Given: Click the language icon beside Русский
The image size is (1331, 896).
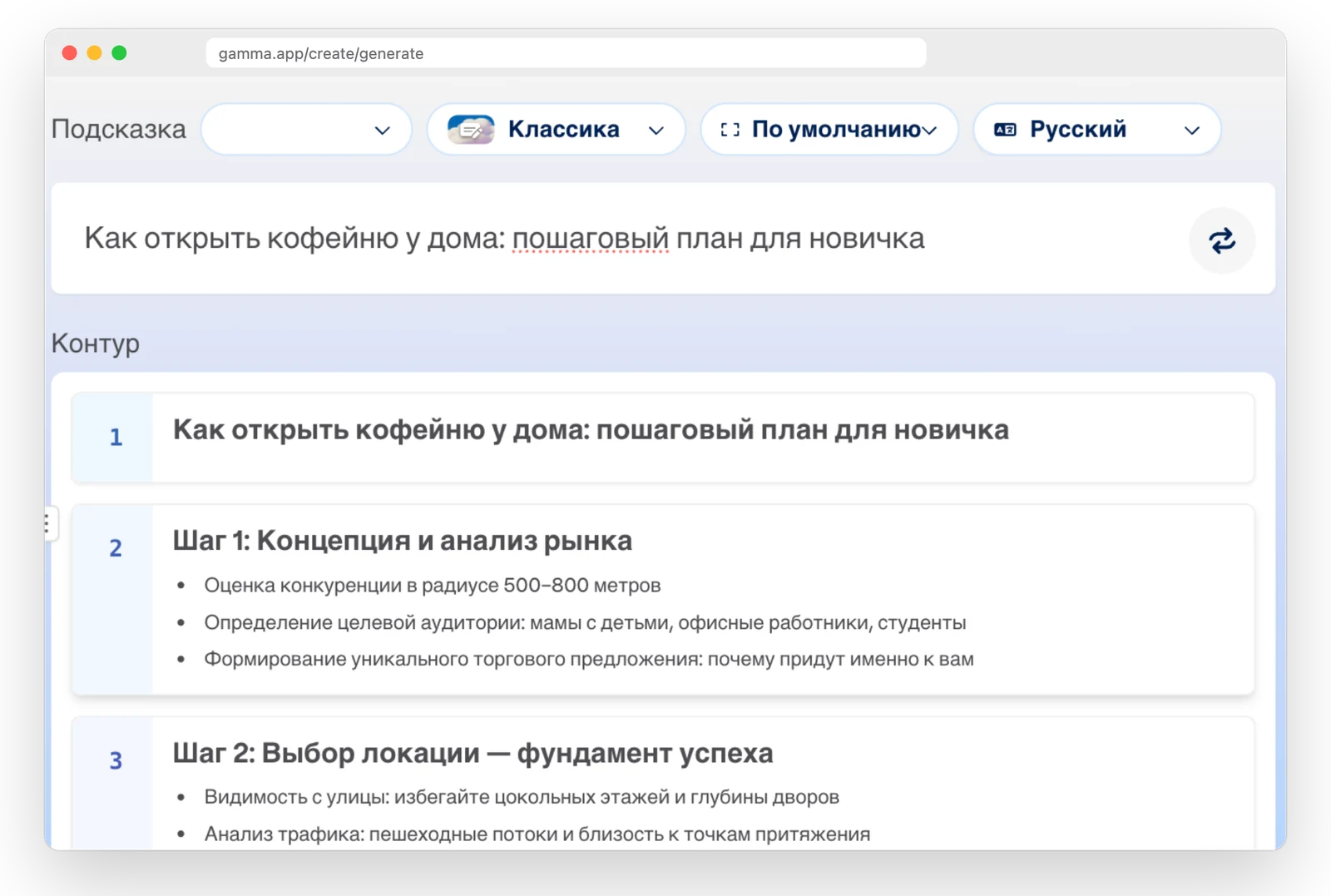Looking at the screenshot, I should point(1005,130).
